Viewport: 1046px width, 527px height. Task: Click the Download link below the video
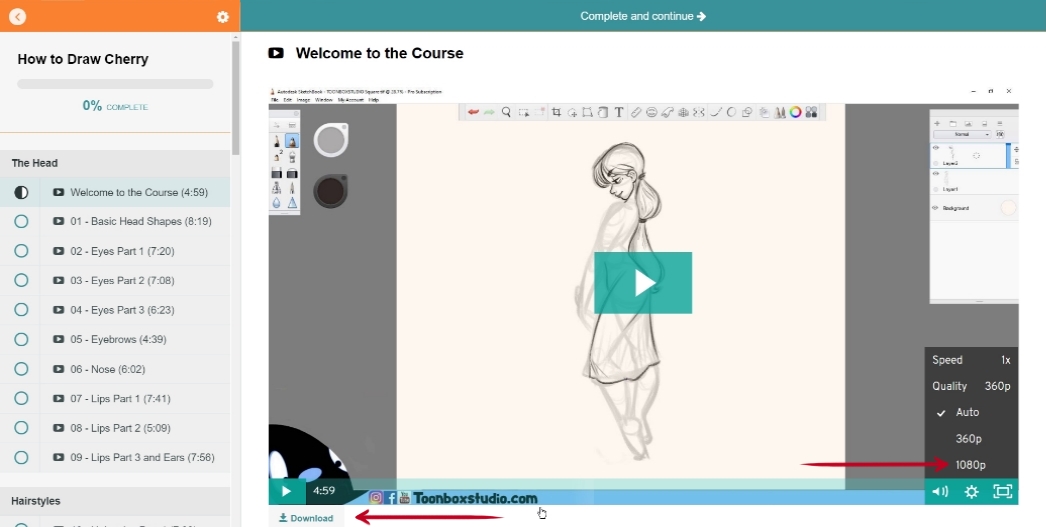pos(306,518)
